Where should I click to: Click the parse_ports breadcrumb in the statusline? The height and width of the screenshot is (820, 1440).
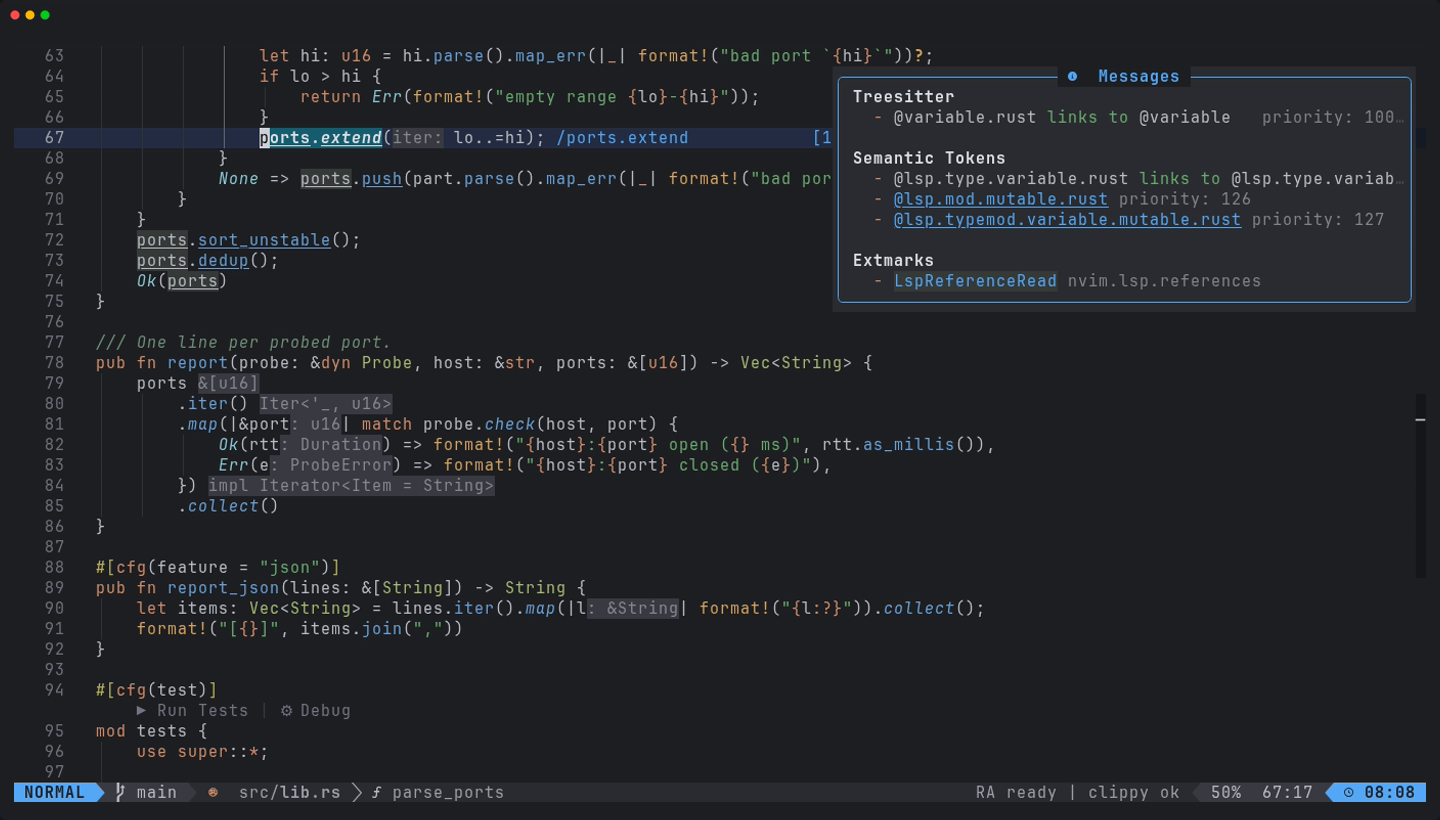click(x=447, y=792)
